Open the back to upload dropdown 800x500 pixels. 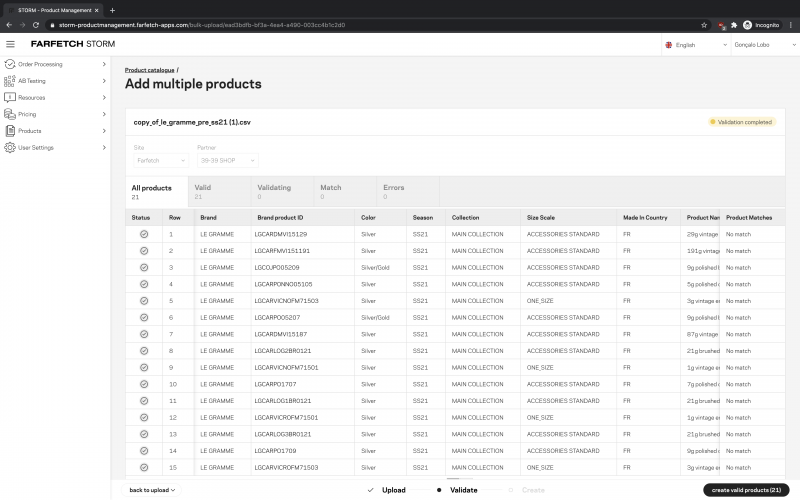point(152,490)
